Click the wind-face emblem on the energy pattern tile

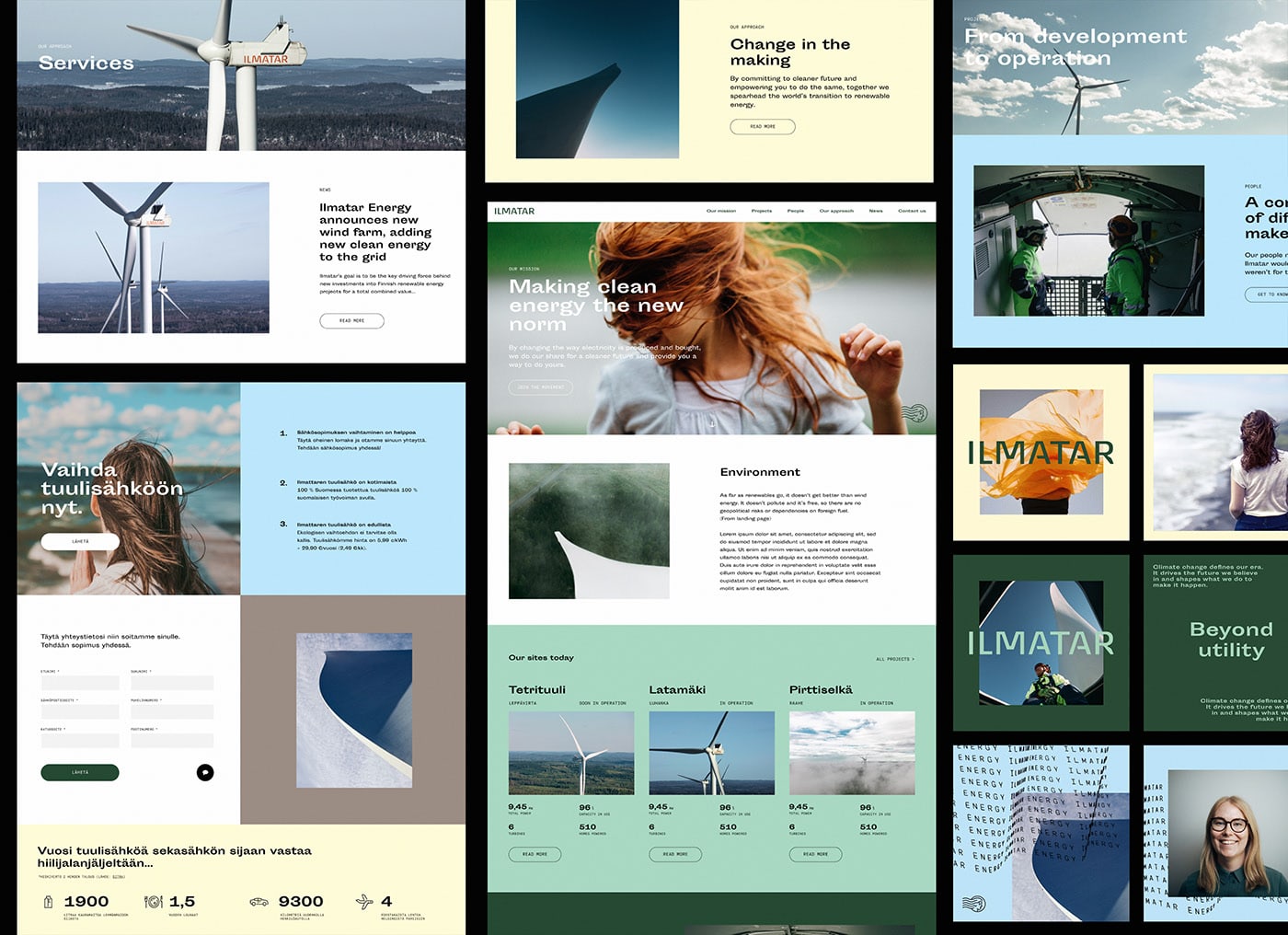click(x=973, y=905)
